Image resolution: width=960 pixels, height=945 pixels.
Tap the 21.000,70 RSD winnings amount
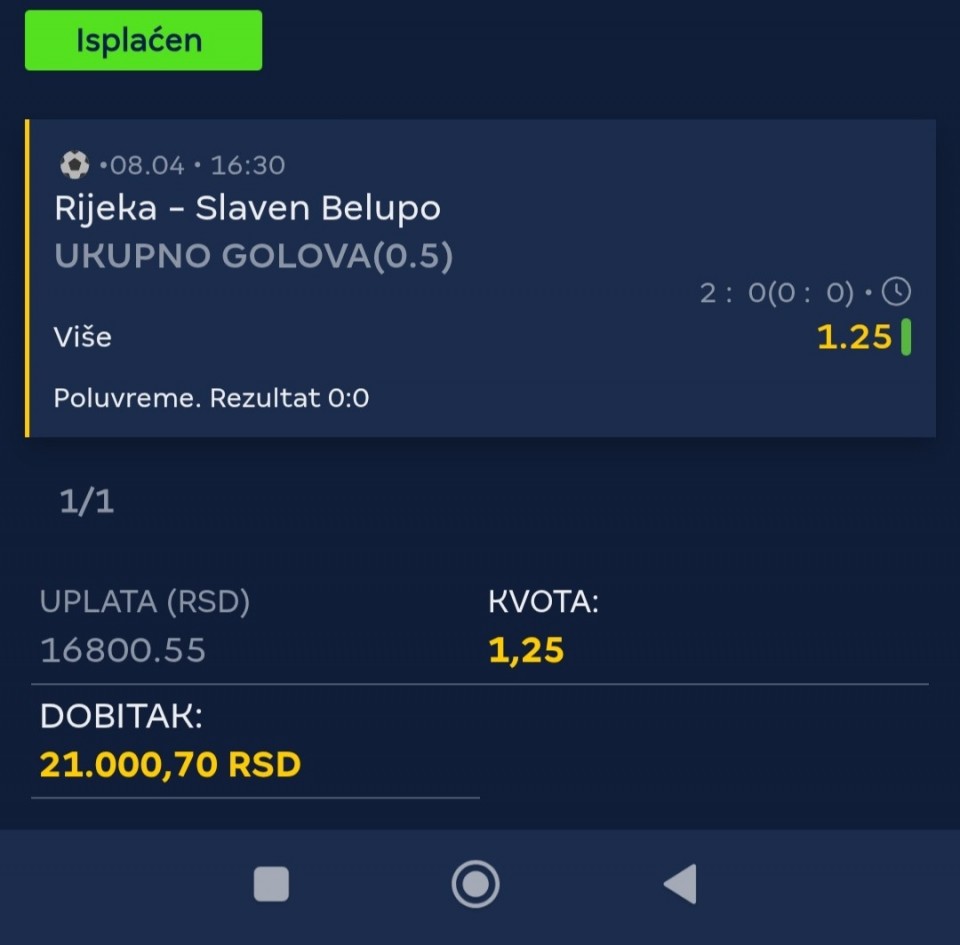pos(170,764)
